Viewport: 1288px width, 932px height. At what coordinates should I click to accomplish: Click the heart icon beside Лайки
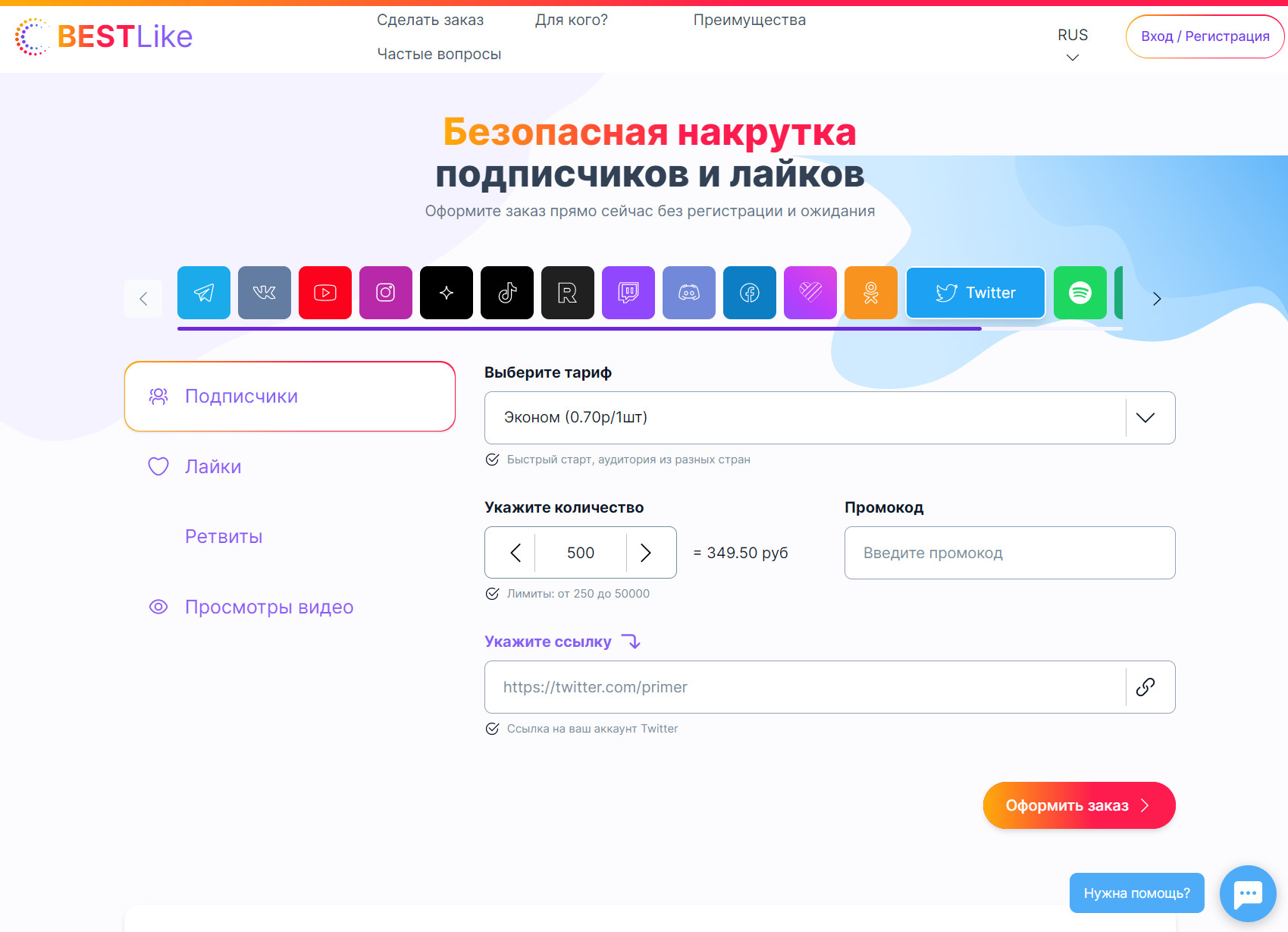click(158, 466)
